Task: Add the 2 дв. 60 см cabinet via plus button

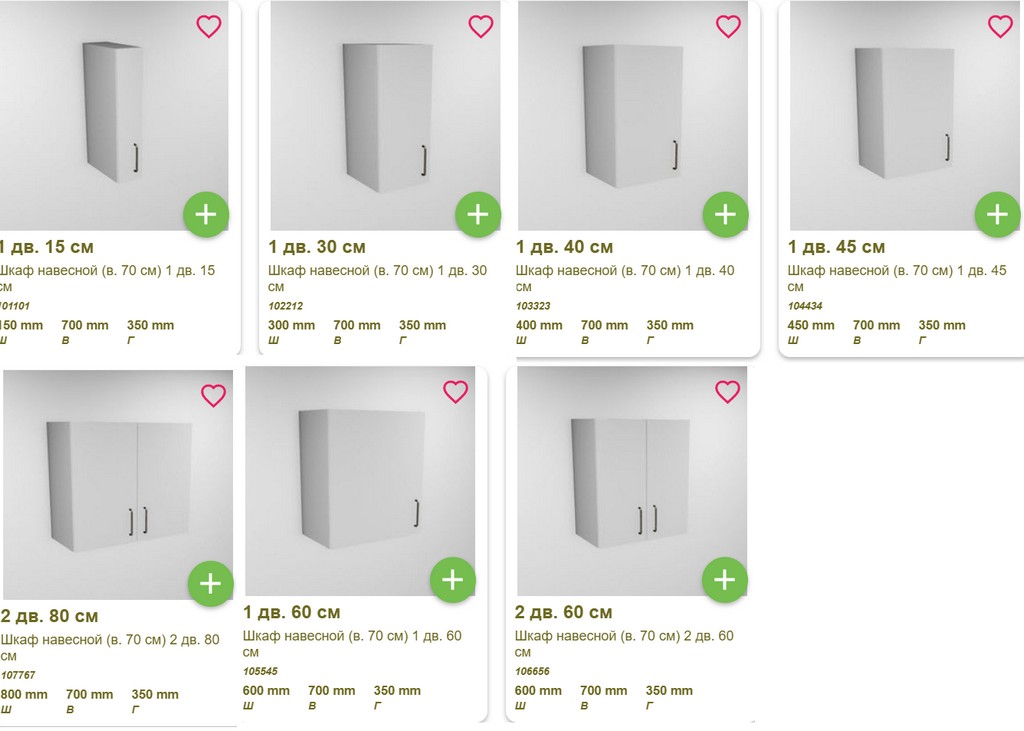Action: tap(724, 580)
